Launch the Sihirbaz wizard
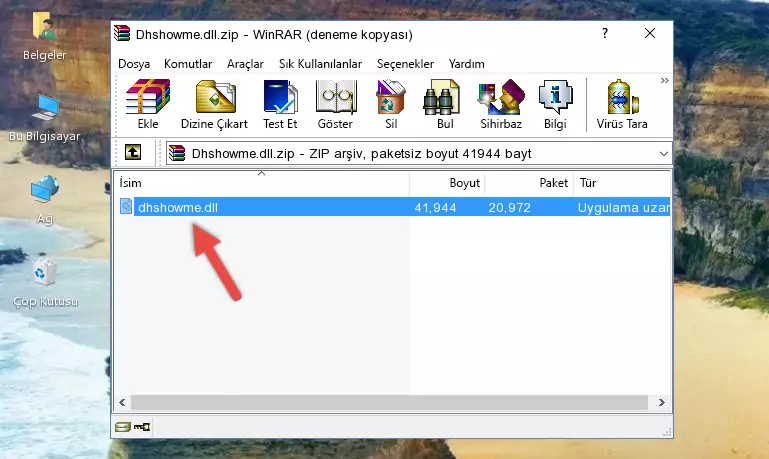The height and width of the screenshot is (459, 769). point(501,104)
